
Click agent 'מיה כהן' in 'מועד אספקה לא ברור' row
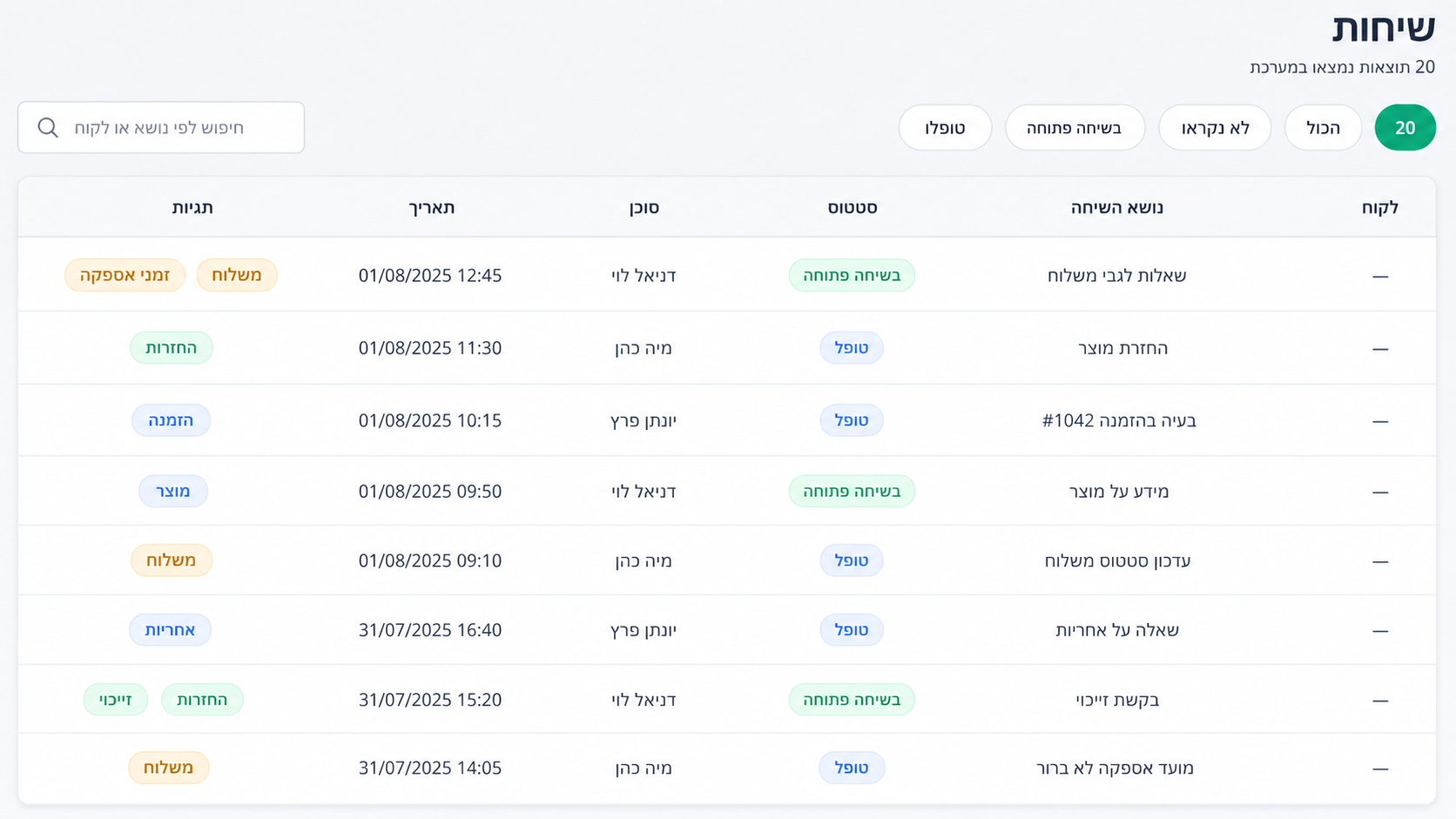[644, 768]
